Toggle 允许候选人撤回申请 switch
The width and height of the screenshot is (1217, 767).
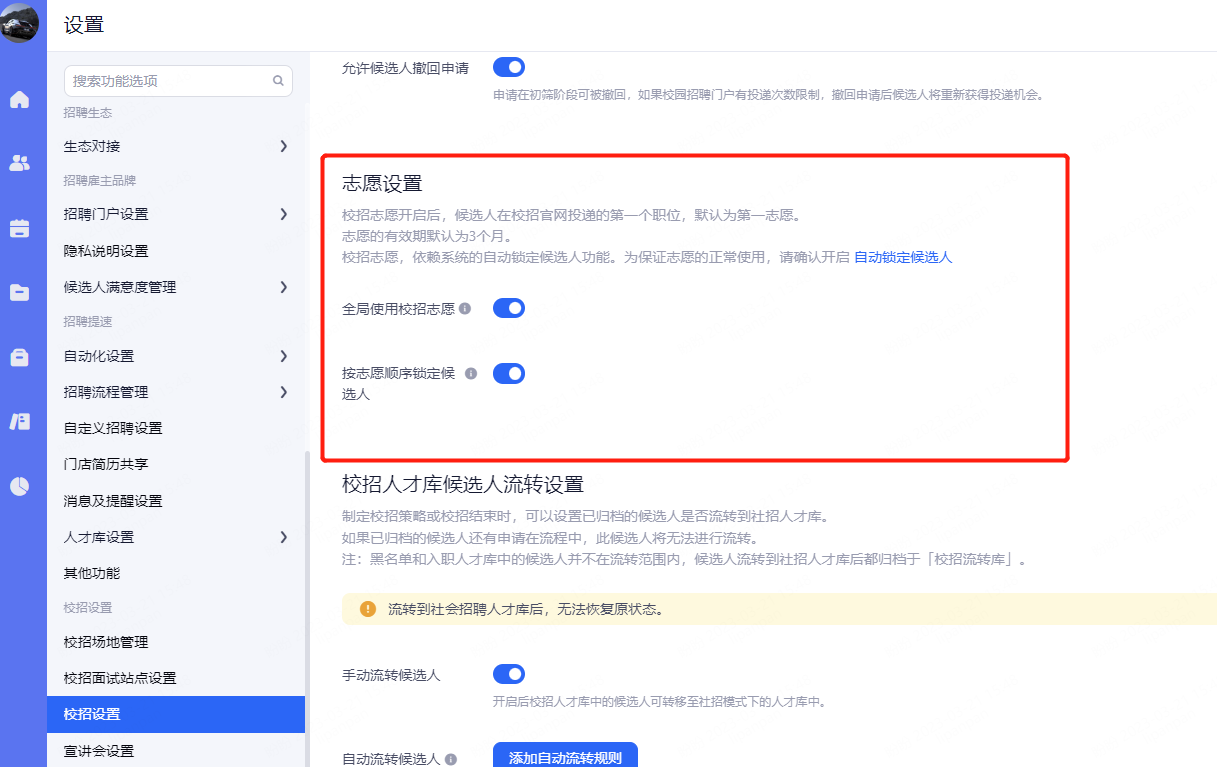coord(508,68)
